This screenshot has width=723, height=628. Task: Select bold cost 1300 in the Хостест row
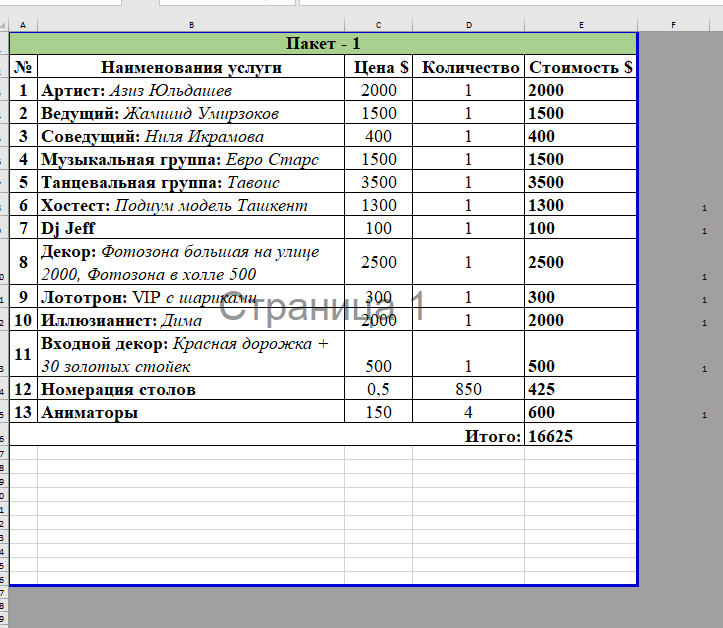(581, 205)
